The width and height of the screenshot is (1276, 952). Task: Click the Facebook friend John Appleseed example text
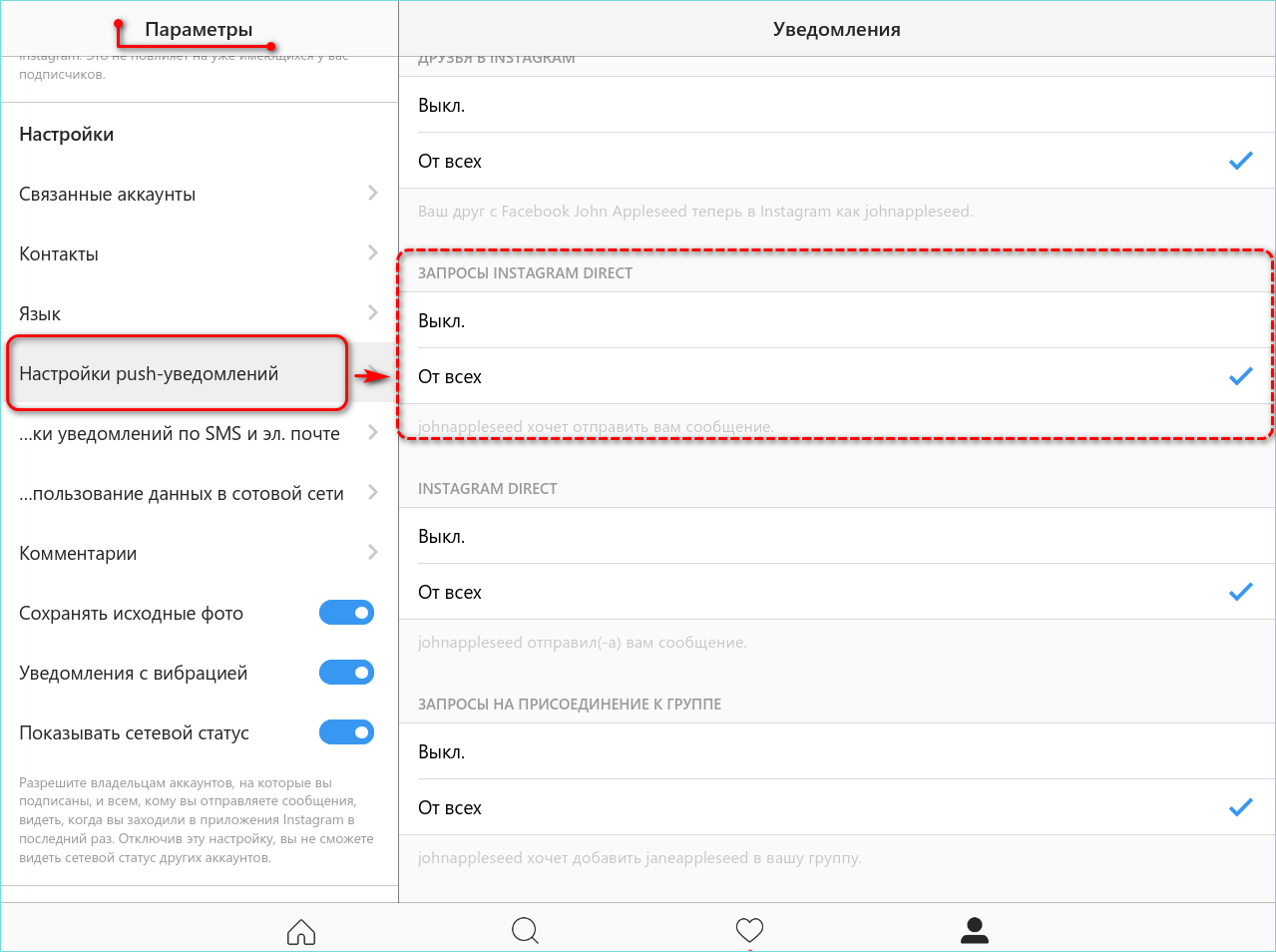pos(695,212)
